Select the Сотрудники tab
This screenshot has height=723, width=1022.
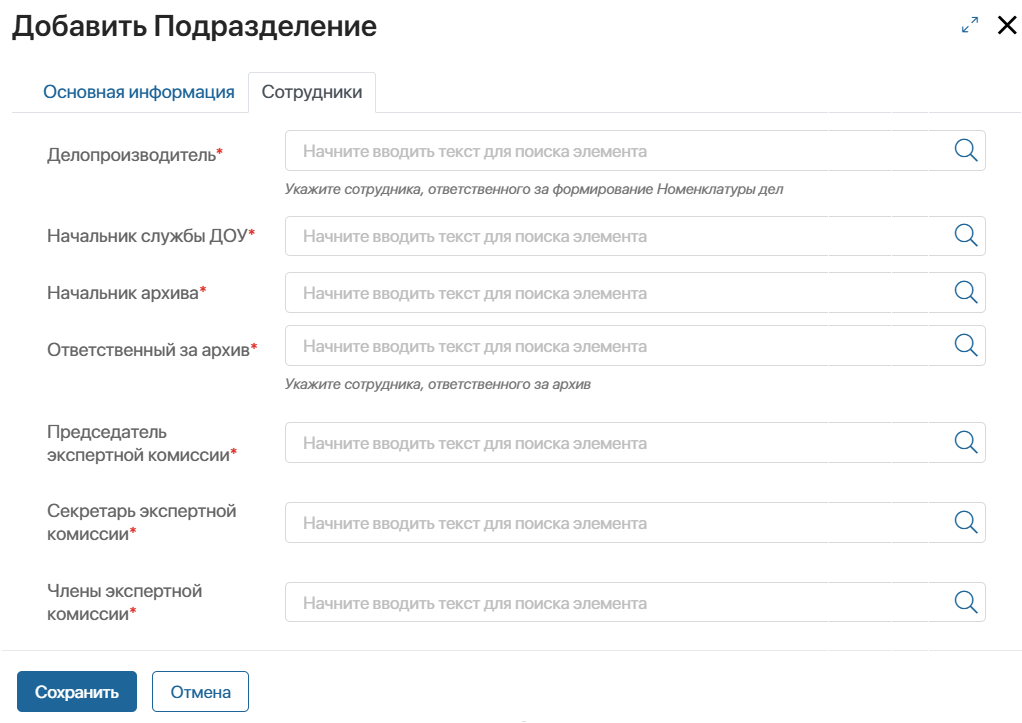314,91
